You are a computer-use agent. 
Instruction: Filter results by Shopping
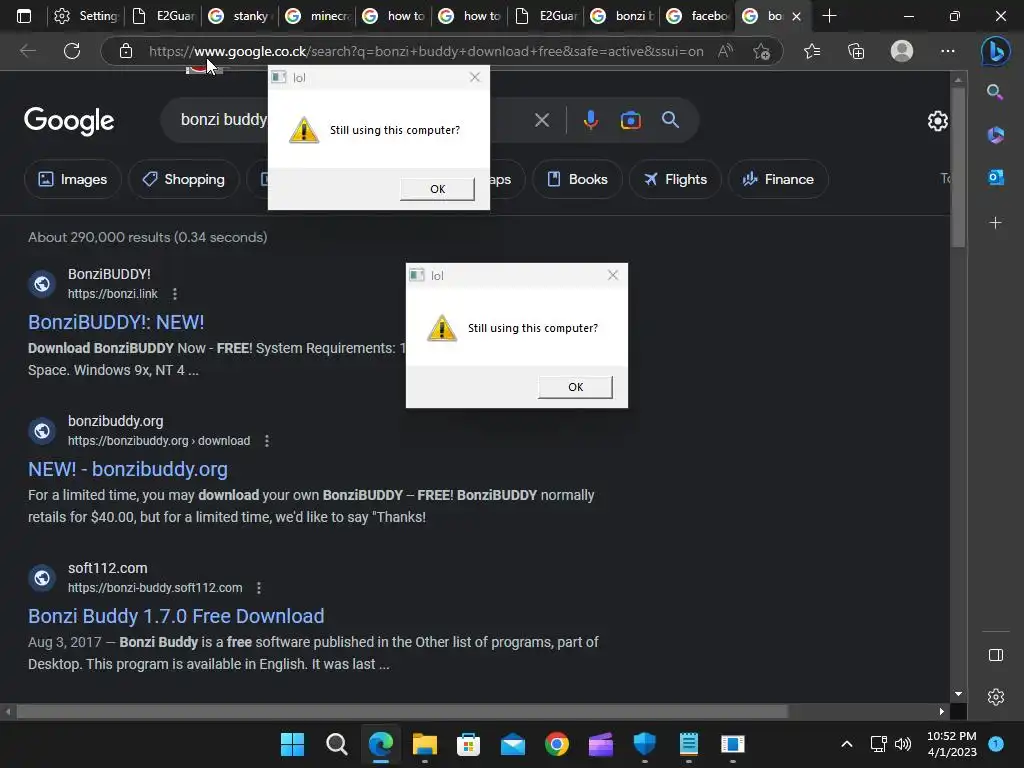[184, 179]
